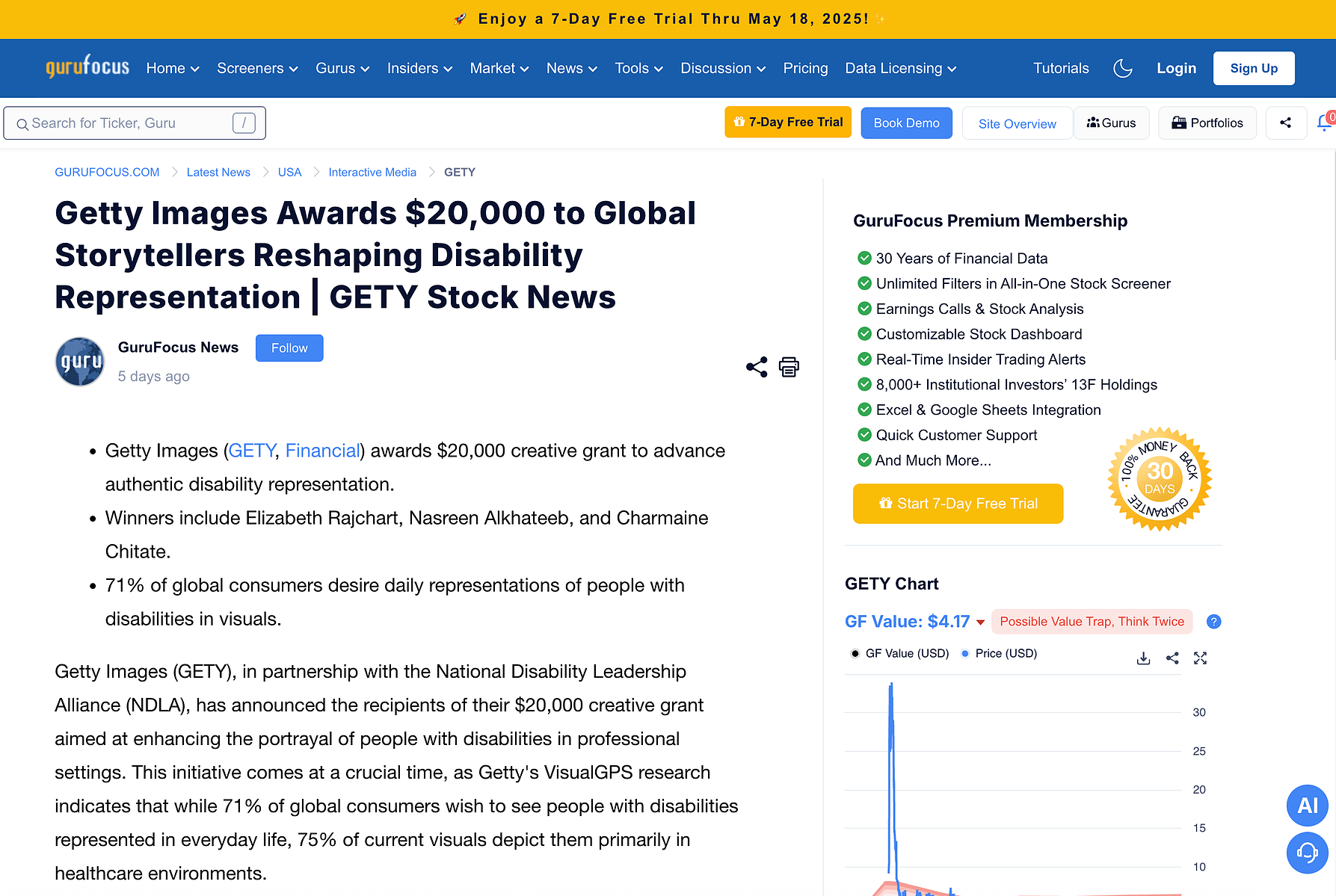Click the GETY price chart area
Screen dimensions: 1336x896
(1013, 785)
